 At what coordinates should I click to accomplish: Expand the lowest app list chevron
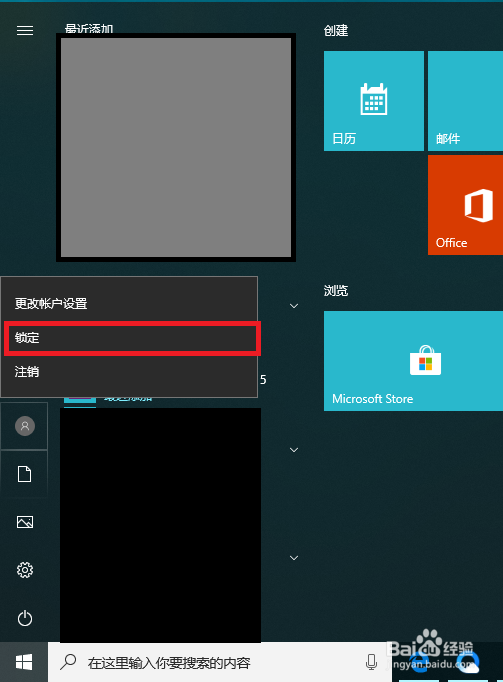(x=294, y=558)
